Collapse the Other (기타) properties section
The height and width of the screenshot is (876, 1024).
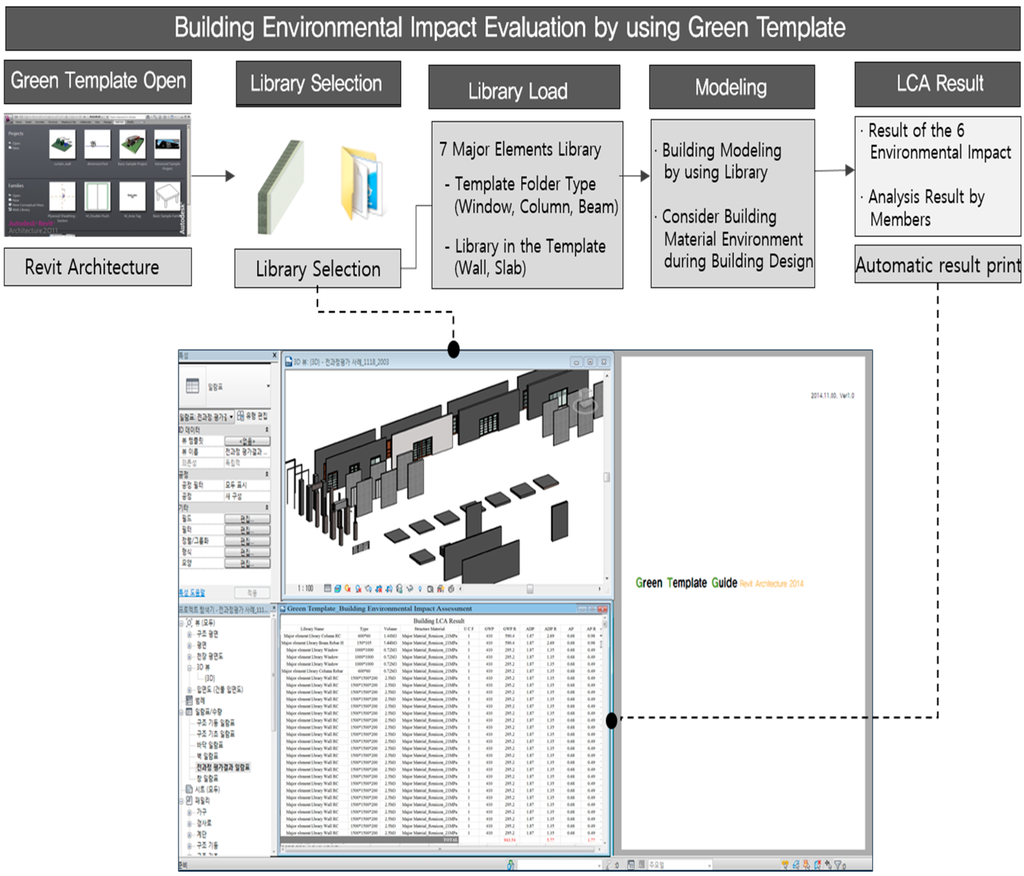(x=266, y=507)
